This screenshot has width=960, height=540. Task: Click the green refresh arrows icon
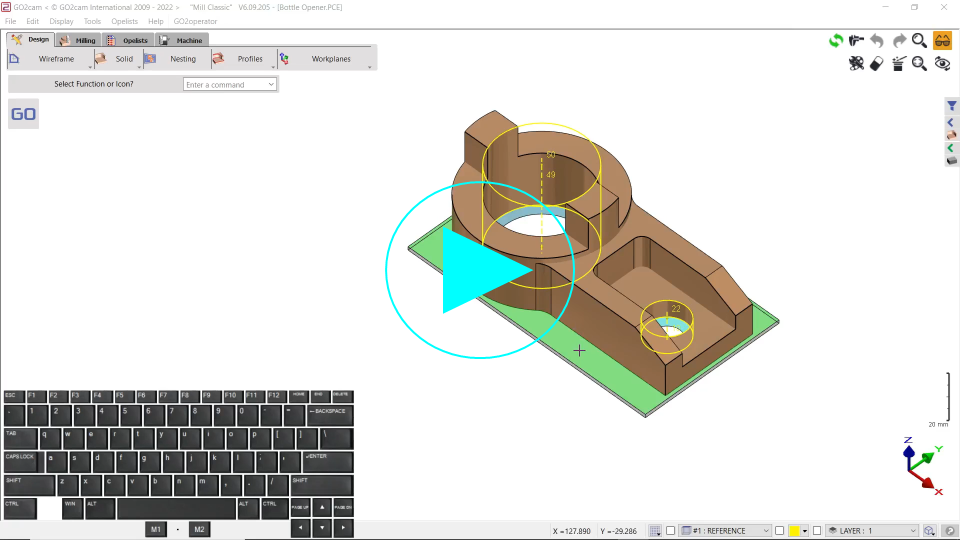point(836,41)
